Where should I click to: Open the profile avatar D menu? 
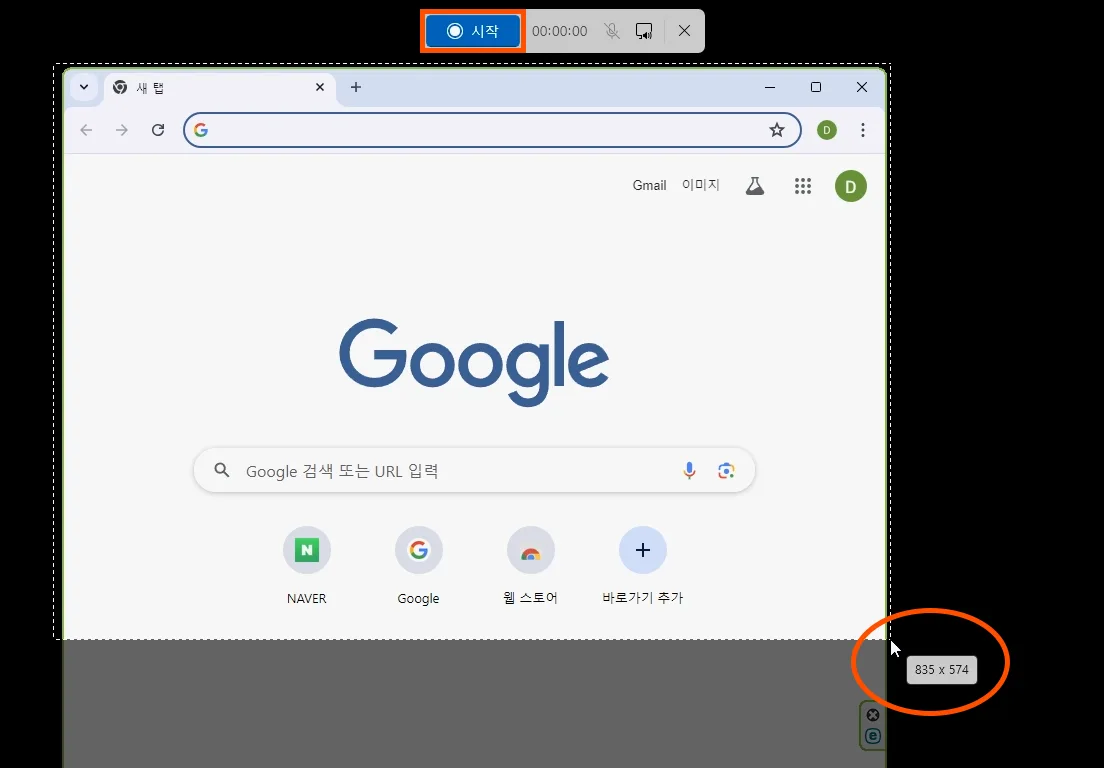point(826,130)
